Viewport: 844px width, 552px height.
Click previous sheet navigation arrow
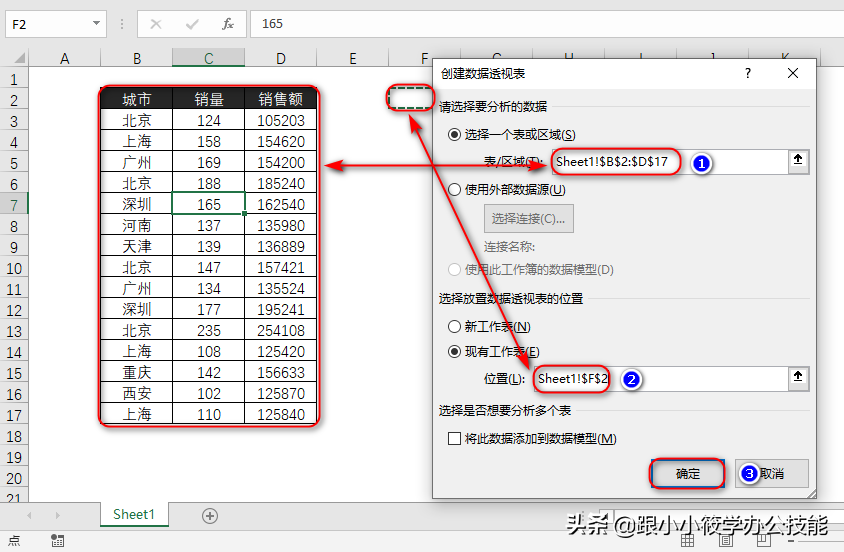click(x=29, y=515)
